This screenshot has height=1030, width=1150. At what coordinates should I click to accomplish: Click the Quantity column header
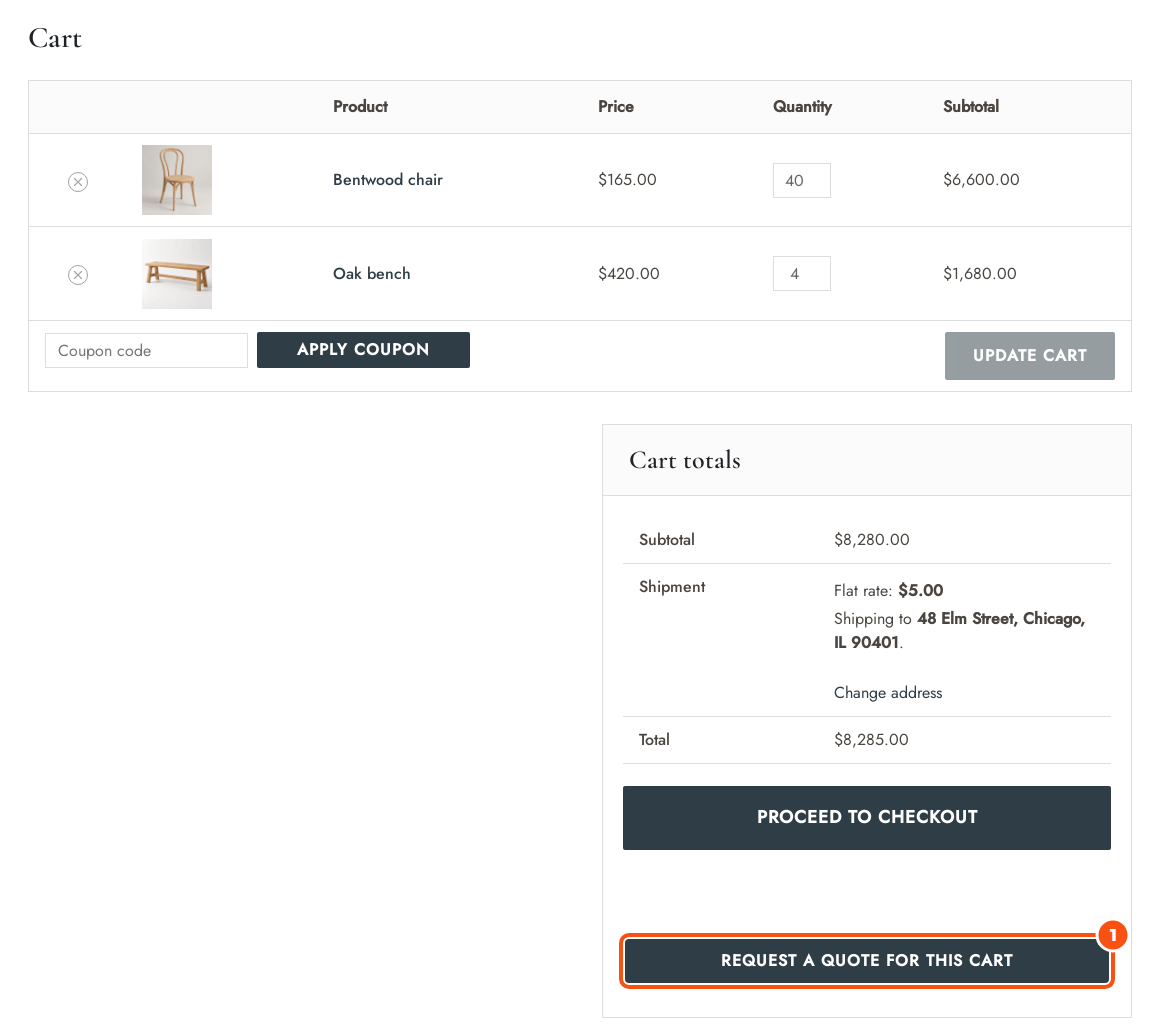[x=802, y=107]
